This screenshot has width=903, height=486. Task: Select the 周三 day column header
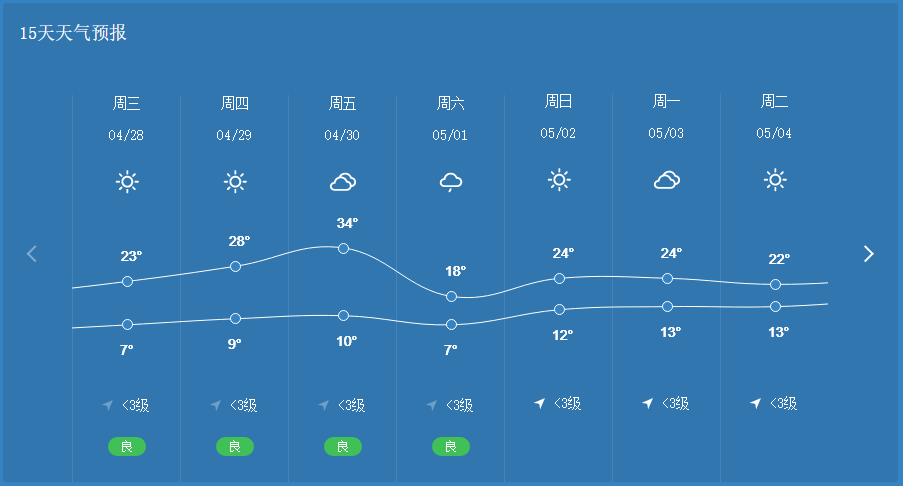pos(126,104)
